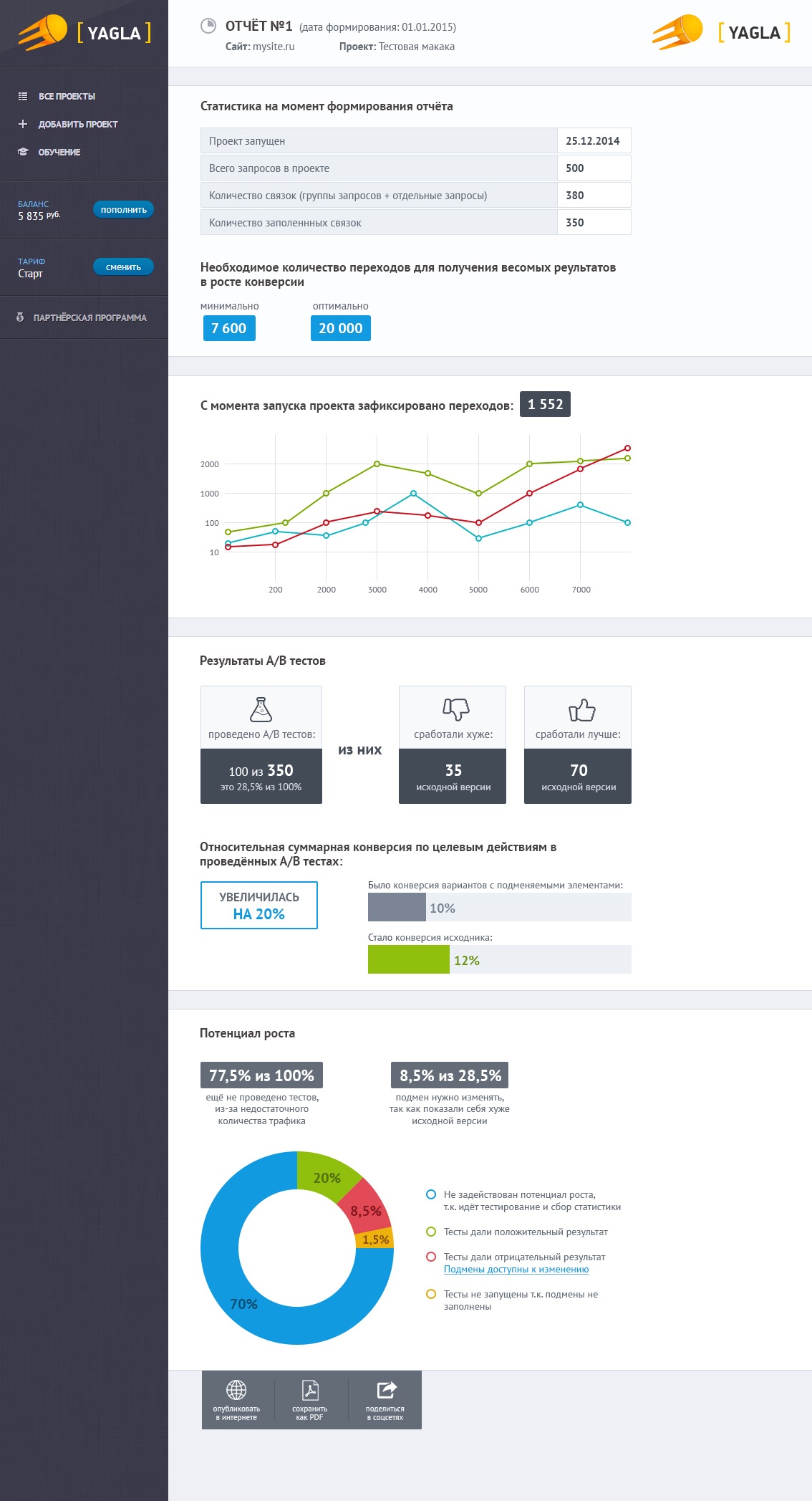Click the globe icon to publish online
Image resolution: width=812 pixels, height=1501 pixels.
pyautogui.click(x=236, y=1390)
